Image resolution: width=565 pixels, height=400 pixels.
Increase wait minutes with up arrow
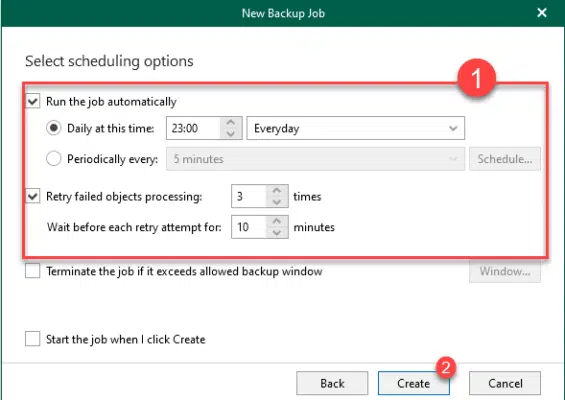(x=277, y=221)
